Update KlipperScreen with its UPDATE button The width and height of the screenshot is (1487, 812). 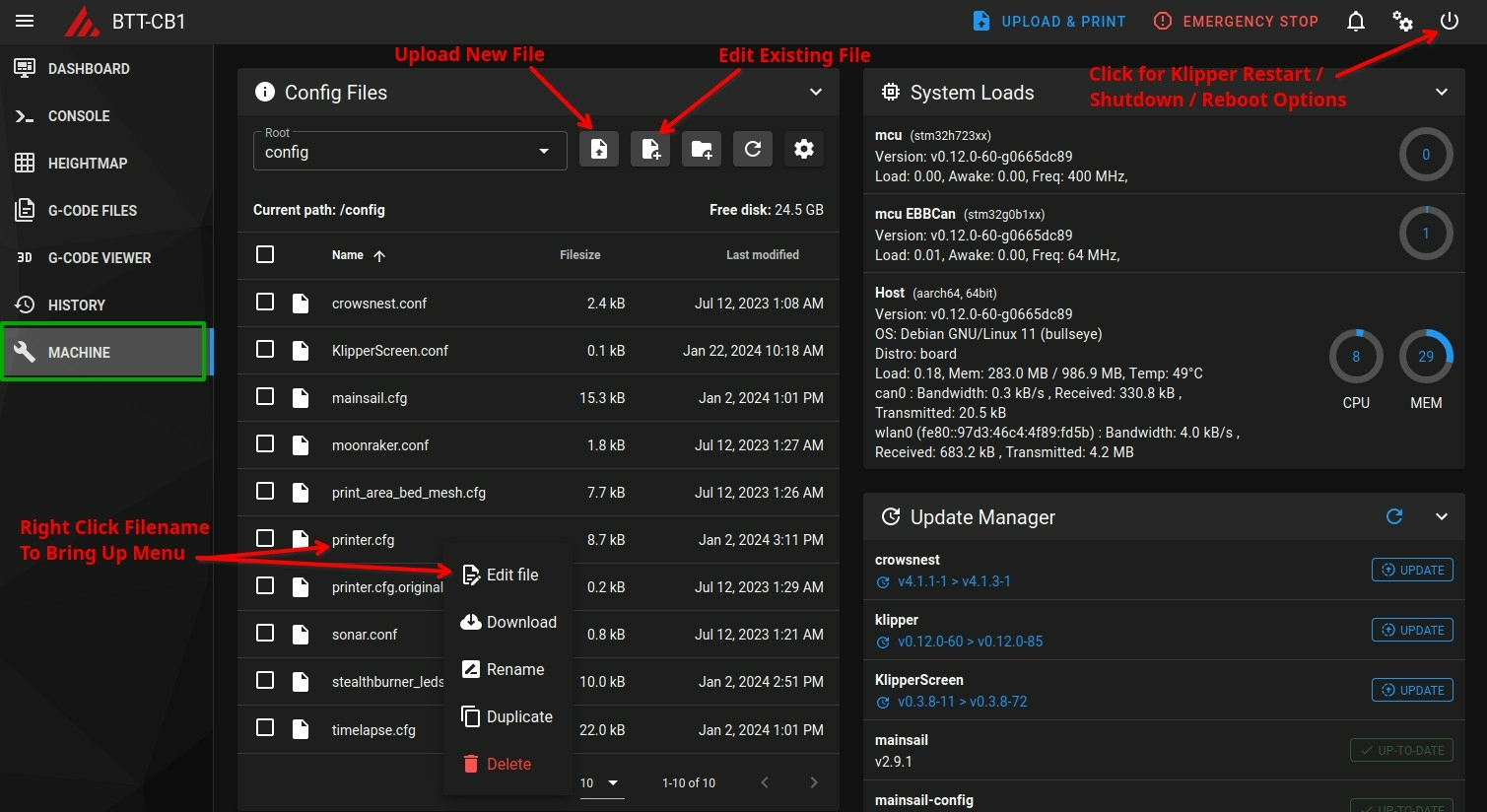1412,690
